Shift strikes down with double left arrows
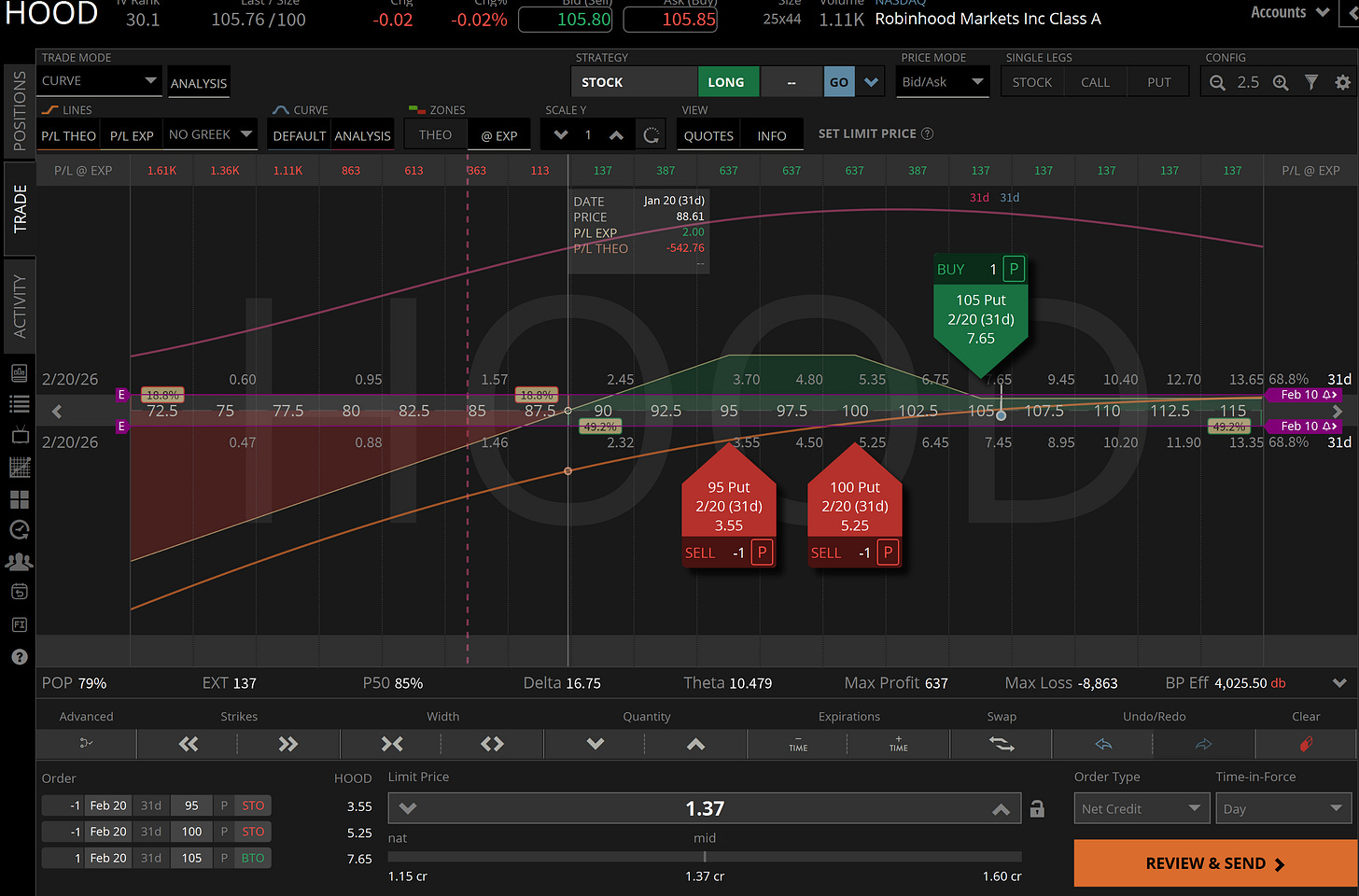 pos(189,744)
